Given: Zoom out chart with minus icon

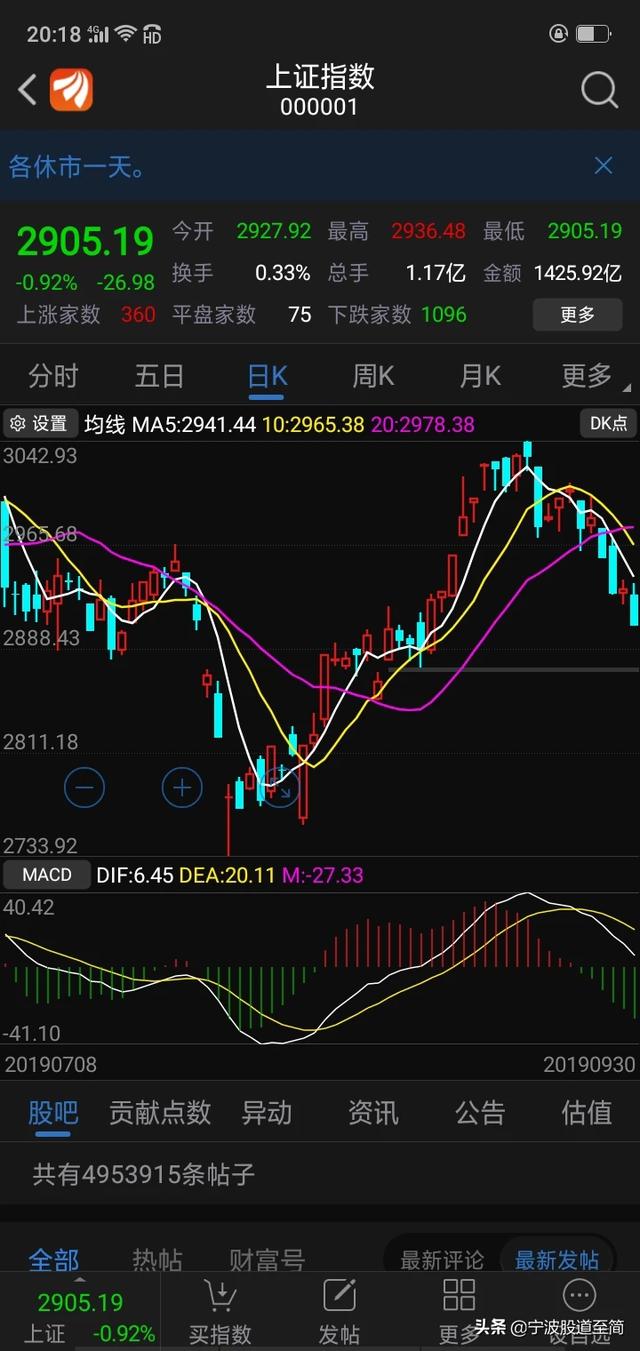Looking at the screenshot, I should click(84, 788).
